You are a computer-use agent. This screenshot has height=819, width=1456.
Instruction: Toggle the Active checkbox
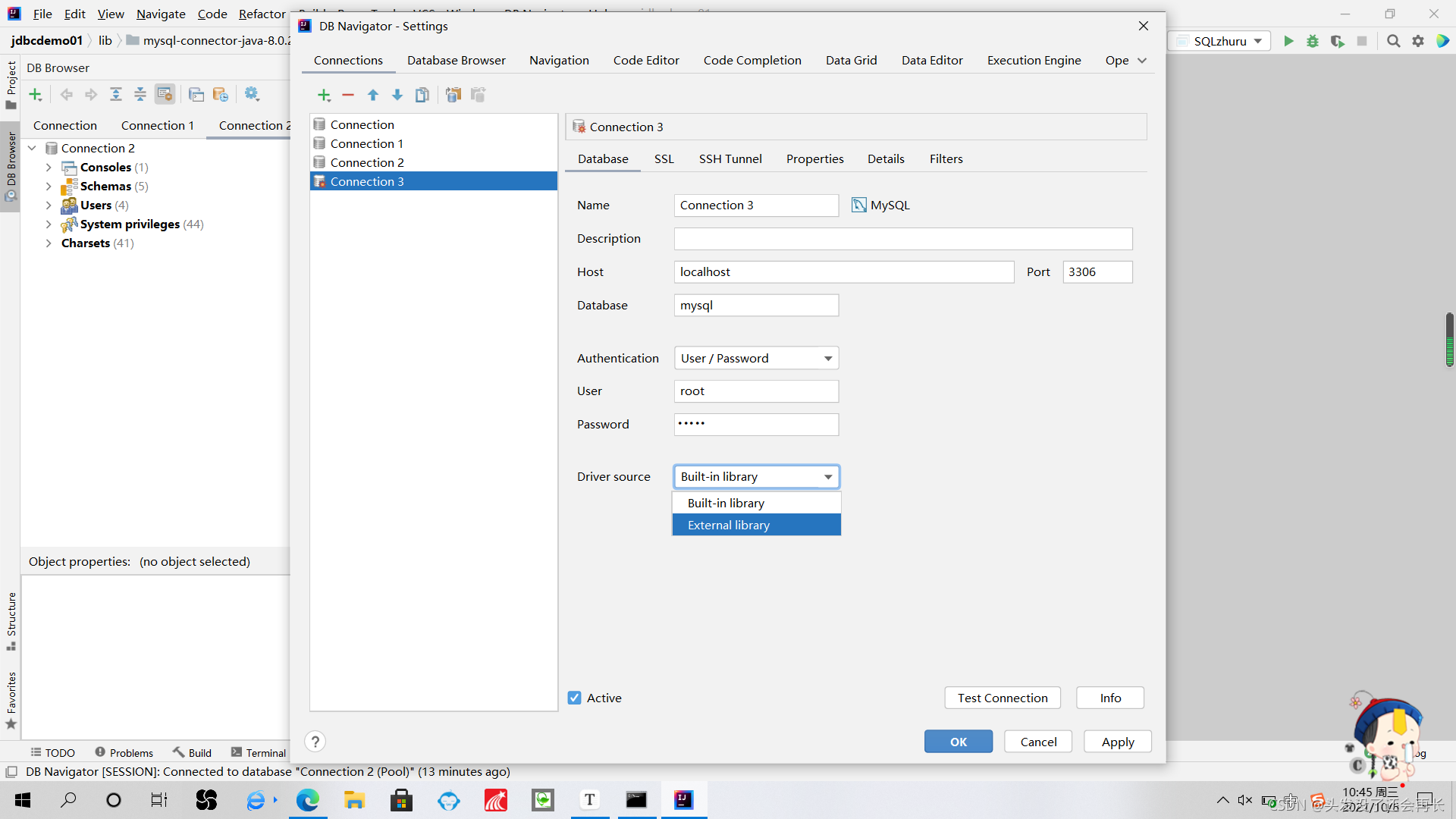[575, 698]
